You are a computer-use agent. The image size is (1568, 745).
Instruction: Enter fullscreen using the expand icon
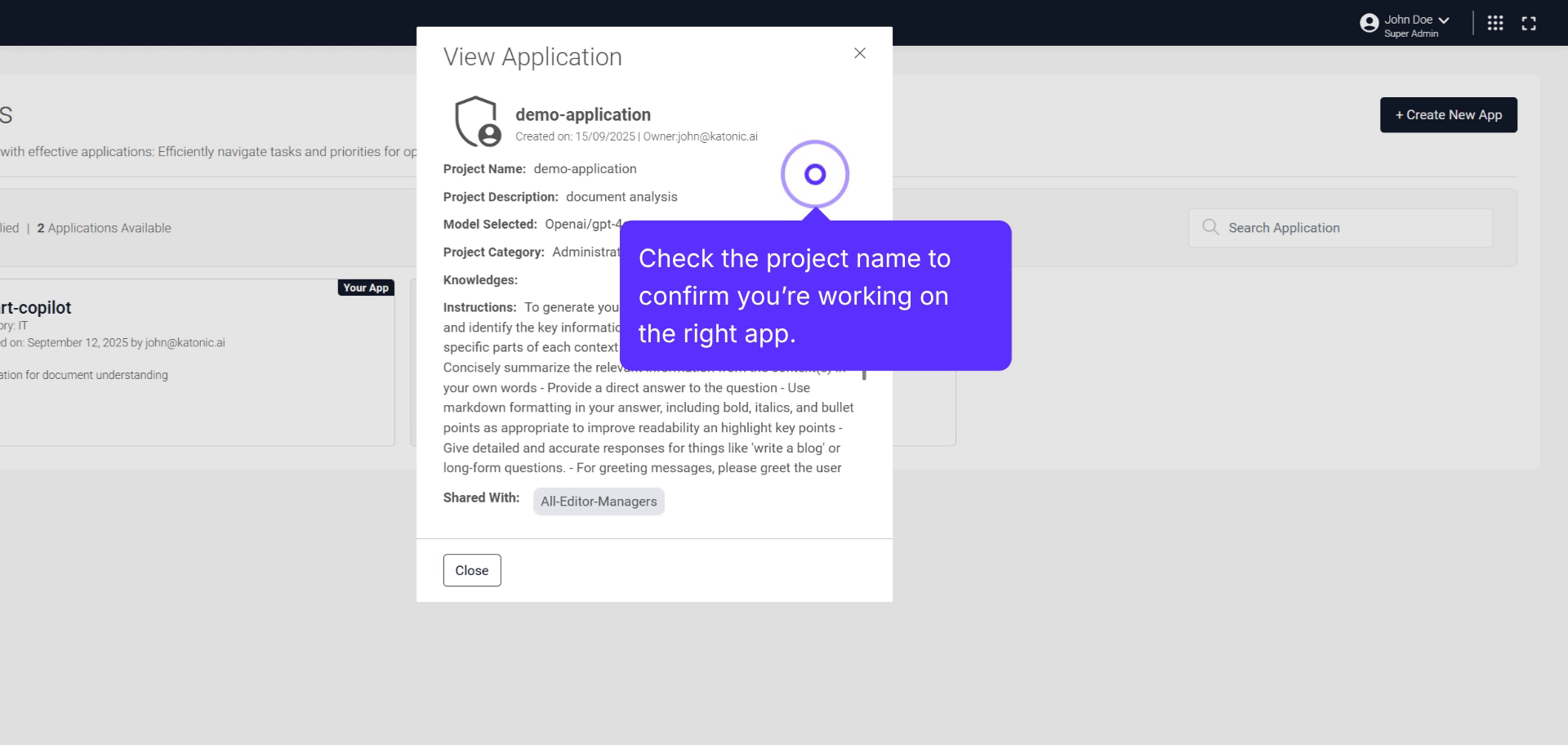click(1529, 23)
